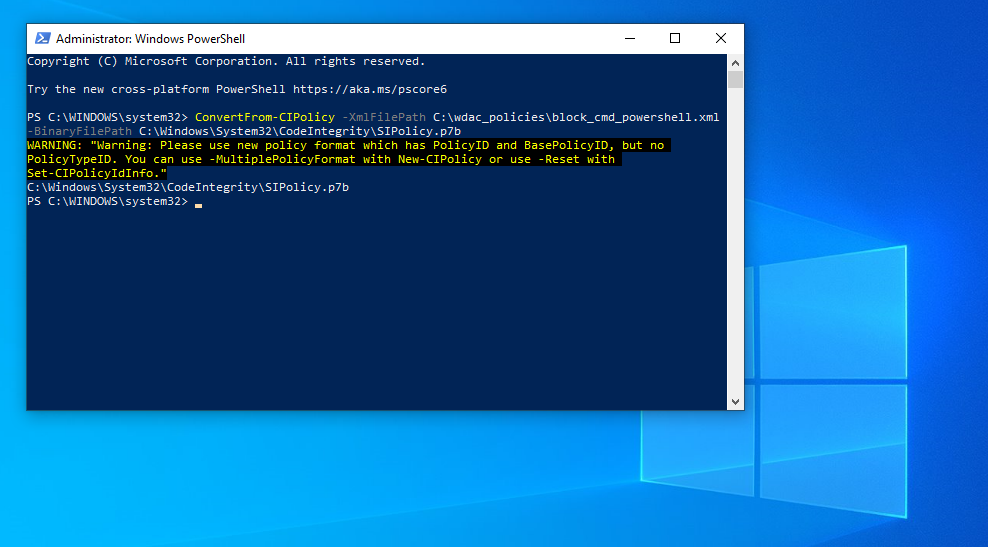988x547 pixels.
Task: Click the SIPolicy.p7b output path line
Action: pos(188,187)
